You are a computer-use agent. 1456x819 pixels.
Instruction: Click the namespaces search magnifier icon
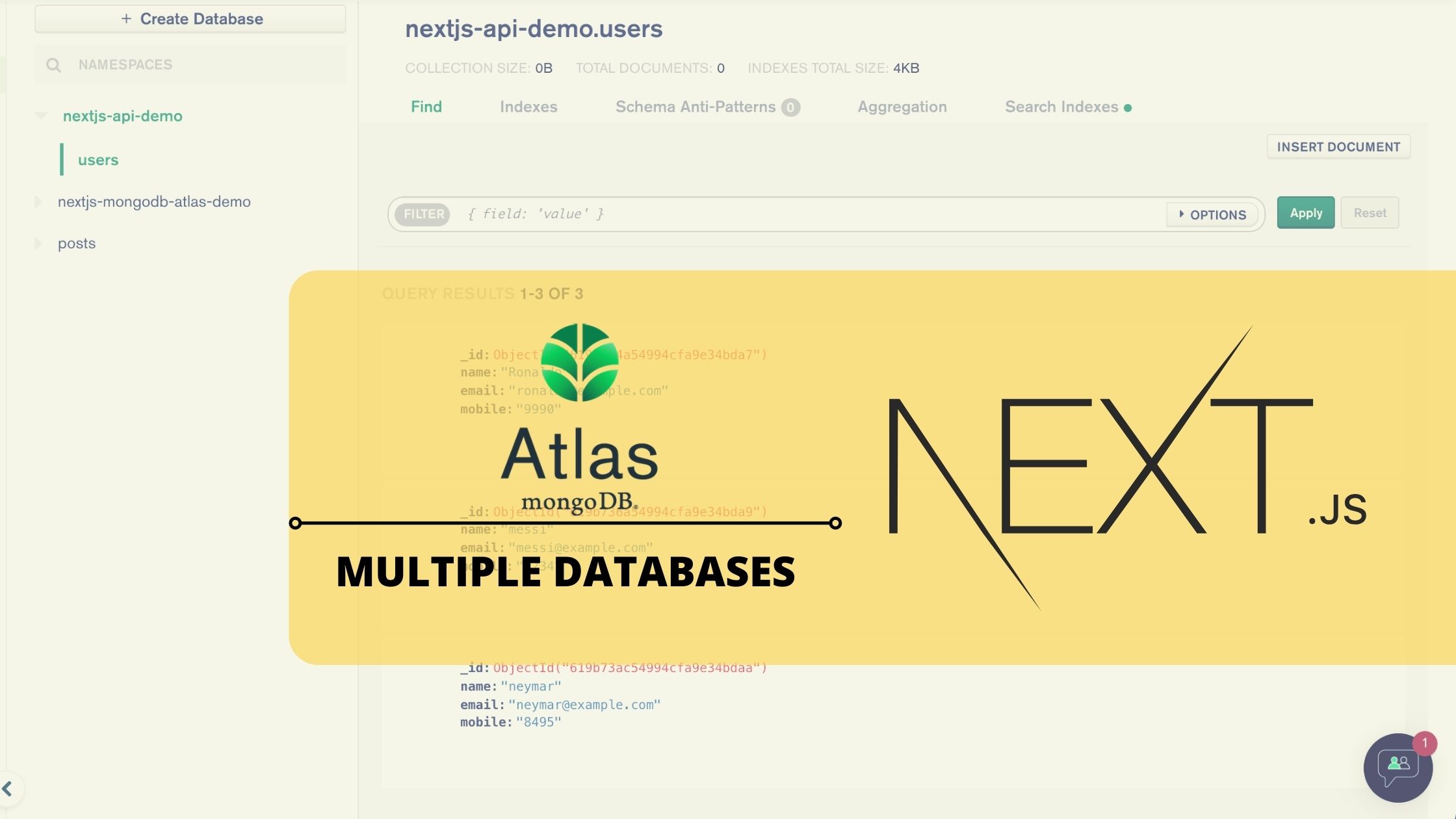click(x=53, y=65)
